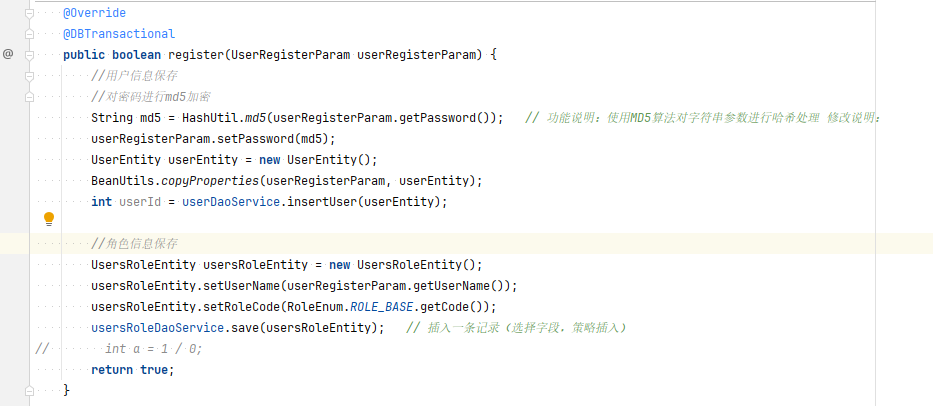Click fold end marker at method closing brace
933x406 pixels.
pos(29,391)
